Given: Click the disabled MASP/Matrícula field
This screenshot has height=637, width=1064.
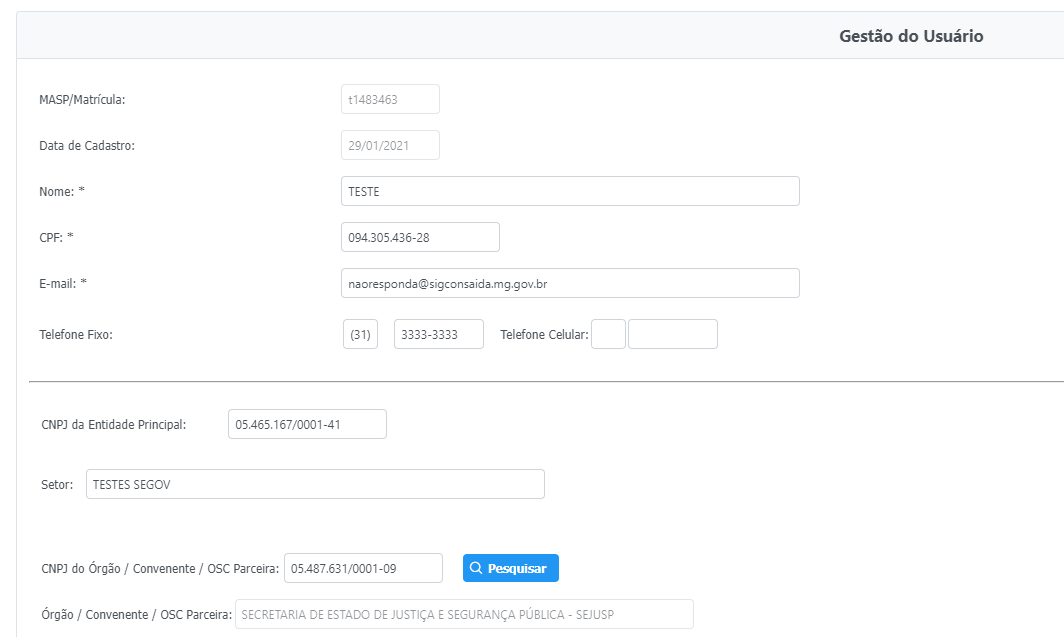Looking at the screenshot, I should click(390, 100).
